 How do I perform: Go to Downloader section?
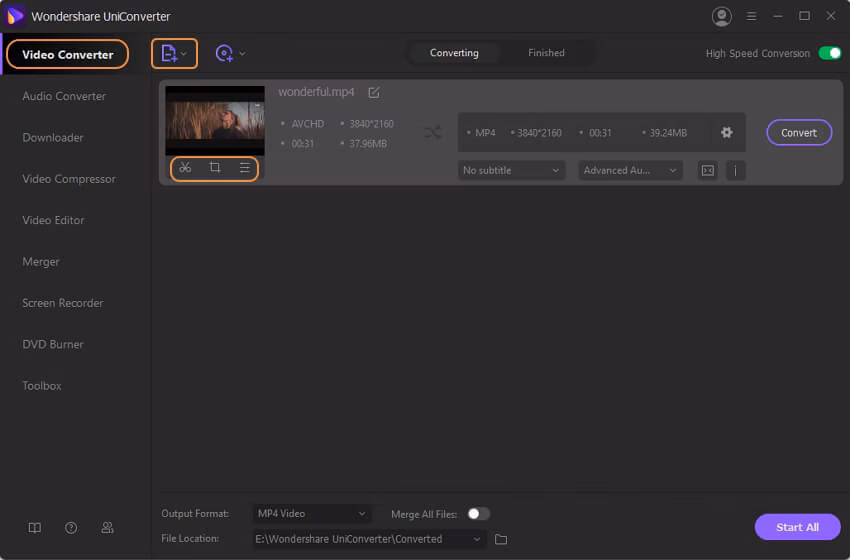[53, 138]
